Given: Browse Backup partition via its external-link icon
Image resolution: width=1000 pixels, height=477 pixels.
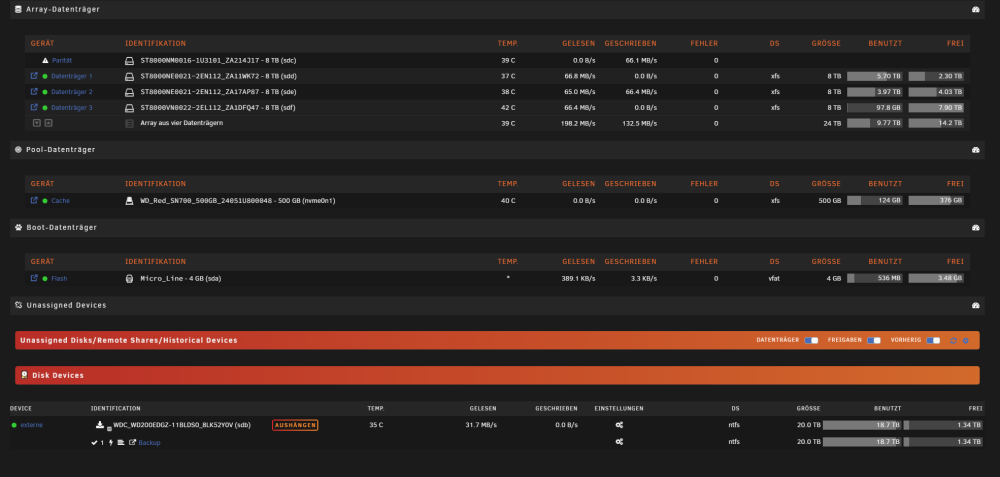Looking at the screenshot, I should pos(133,442).
